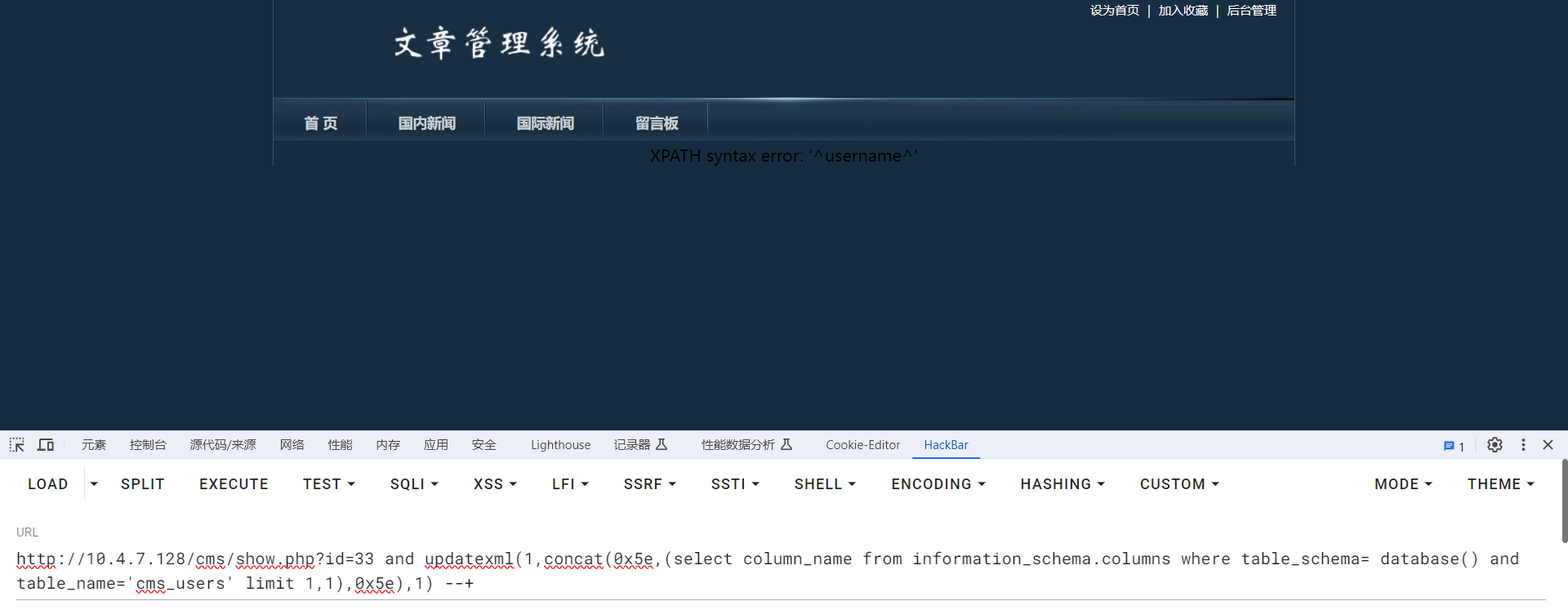
Task: Expand the CUSTOM dropdown
Action: coord(1179,484)
